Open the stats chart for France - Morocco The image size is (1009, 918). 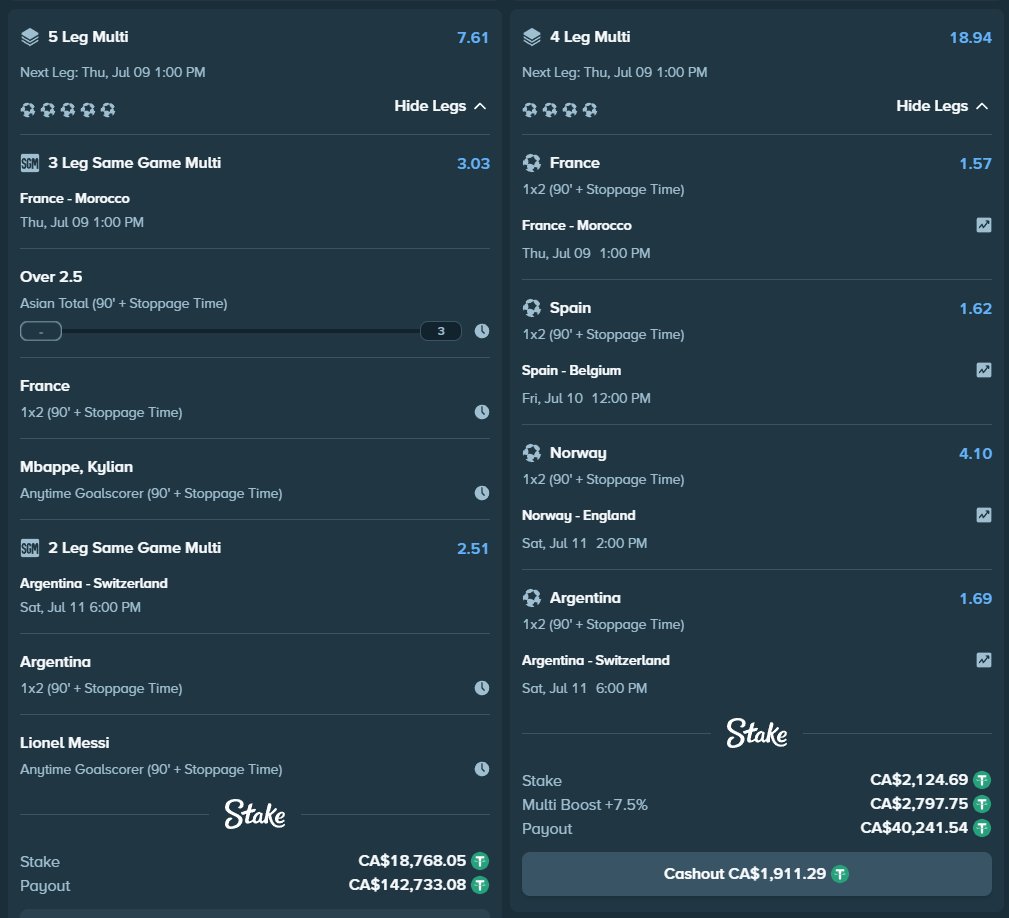pos(984,225)
